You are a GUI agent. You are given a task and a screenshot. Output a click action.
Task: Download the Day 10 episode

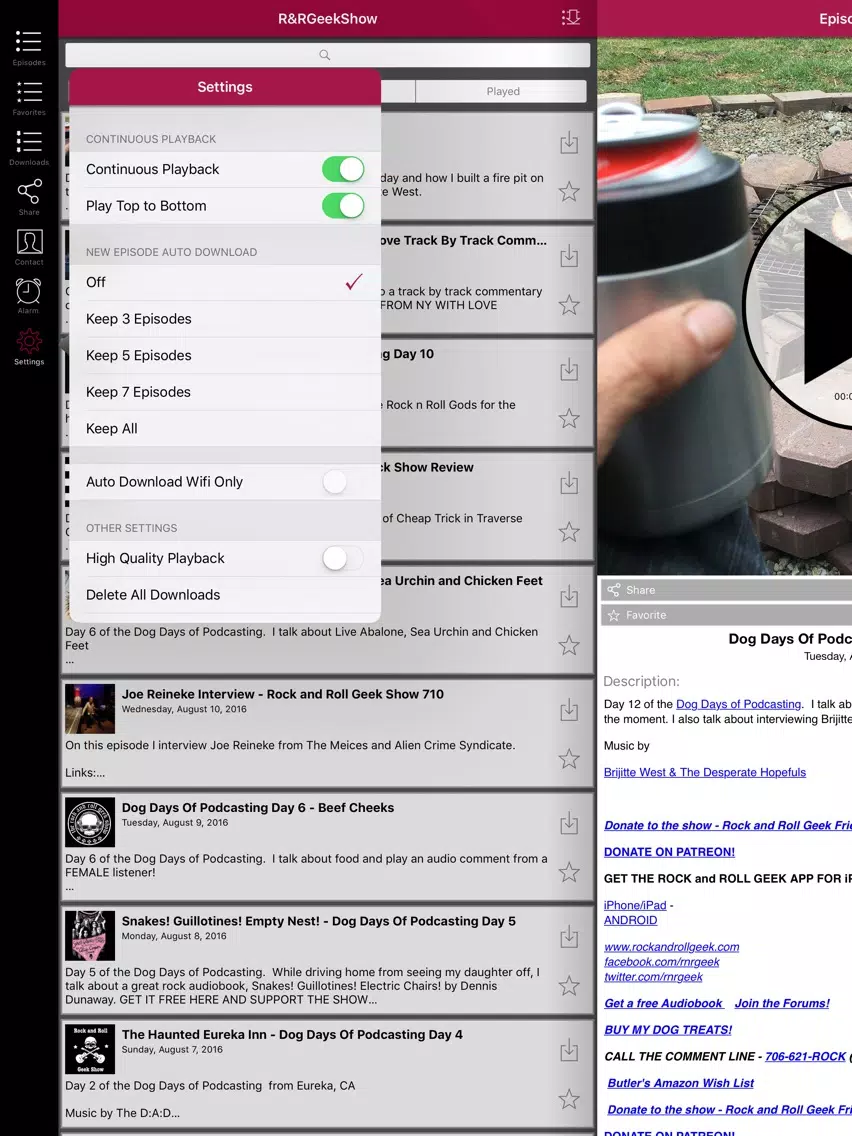tap(569, 369)
